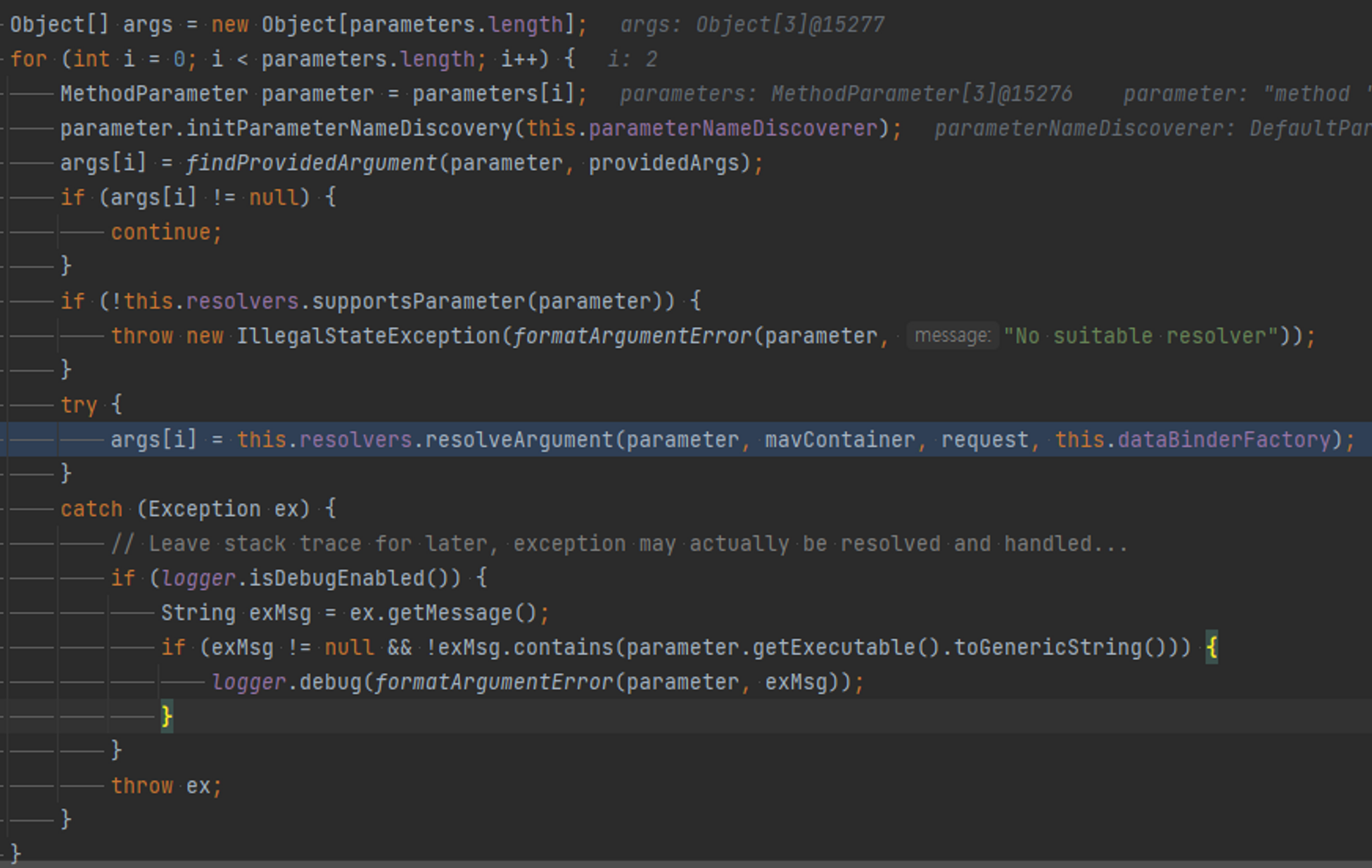Click the getExecutable method call
Image resolution: width=1372 pixels, height=868 pixels.
[834, 647]
